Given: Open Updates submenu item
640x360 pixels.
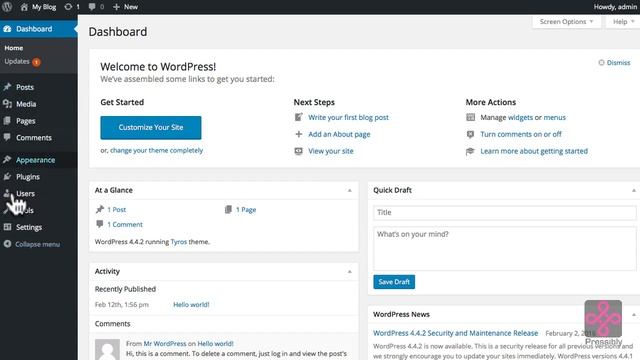Looking at the screenshot, I should (x=22, y=62).
